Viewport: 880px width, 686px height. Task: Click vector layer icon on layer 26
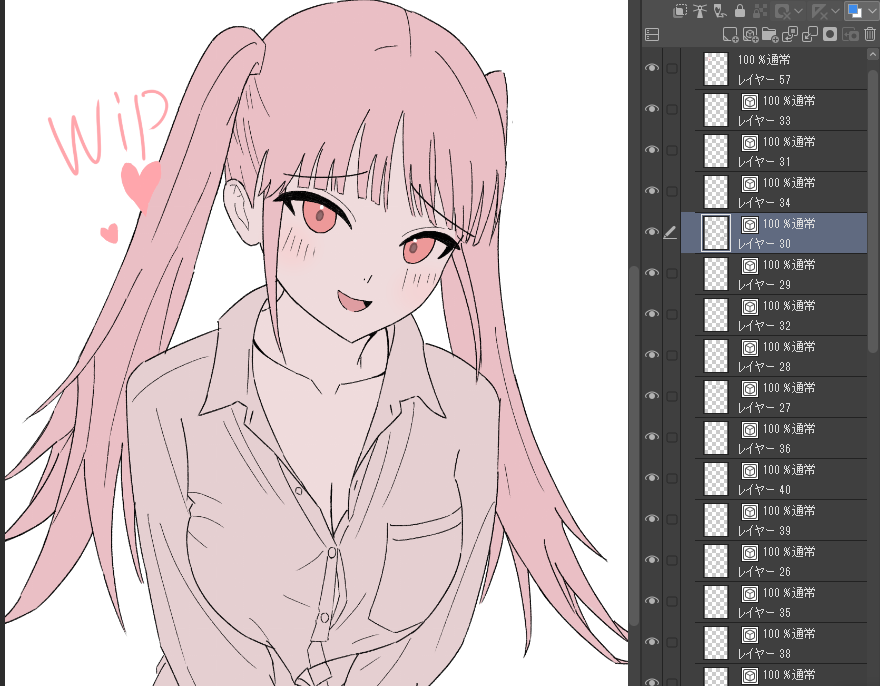[750, 553]
